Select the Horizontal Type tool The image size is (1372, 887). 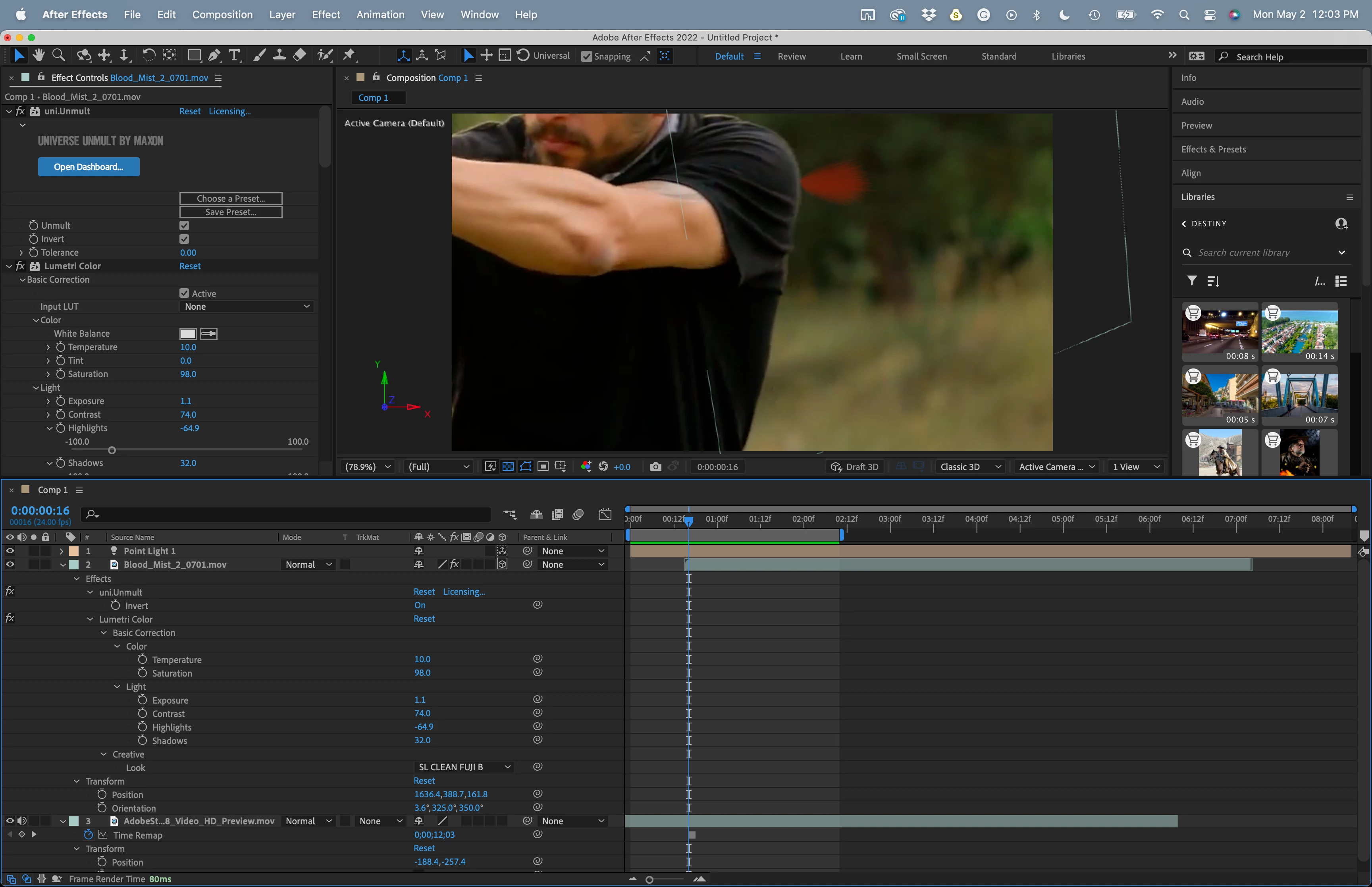[234, 55]
